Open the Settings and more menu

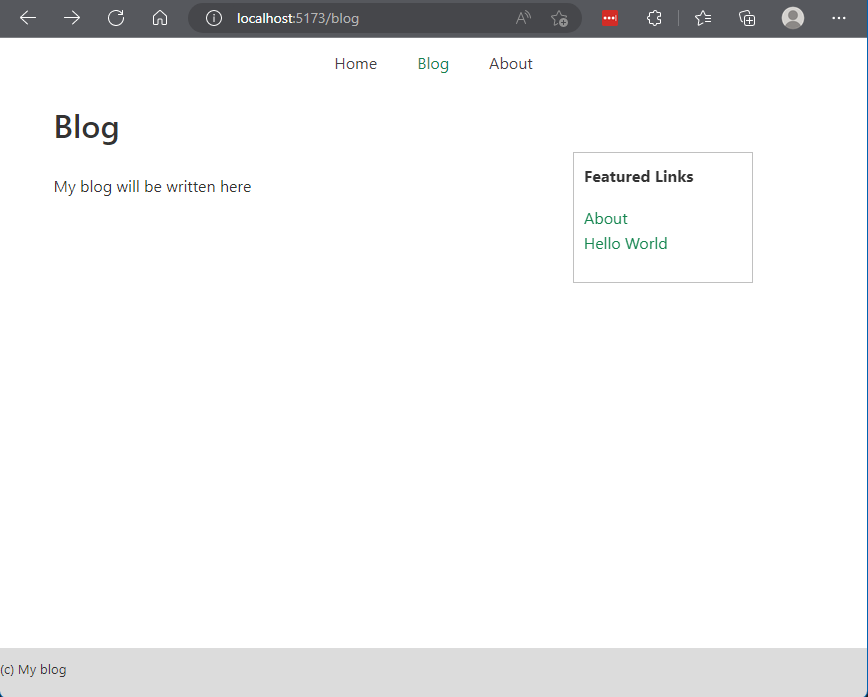[838, 17]
